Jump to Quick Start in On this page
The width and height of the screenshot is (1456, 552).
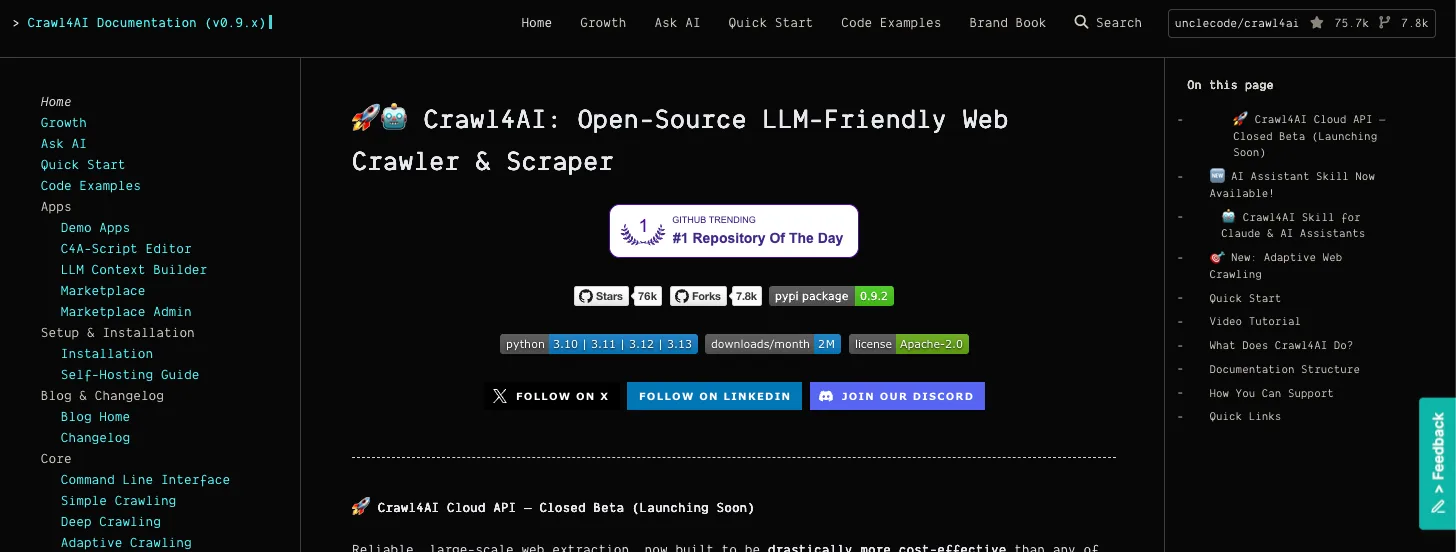pos(1245,298)
